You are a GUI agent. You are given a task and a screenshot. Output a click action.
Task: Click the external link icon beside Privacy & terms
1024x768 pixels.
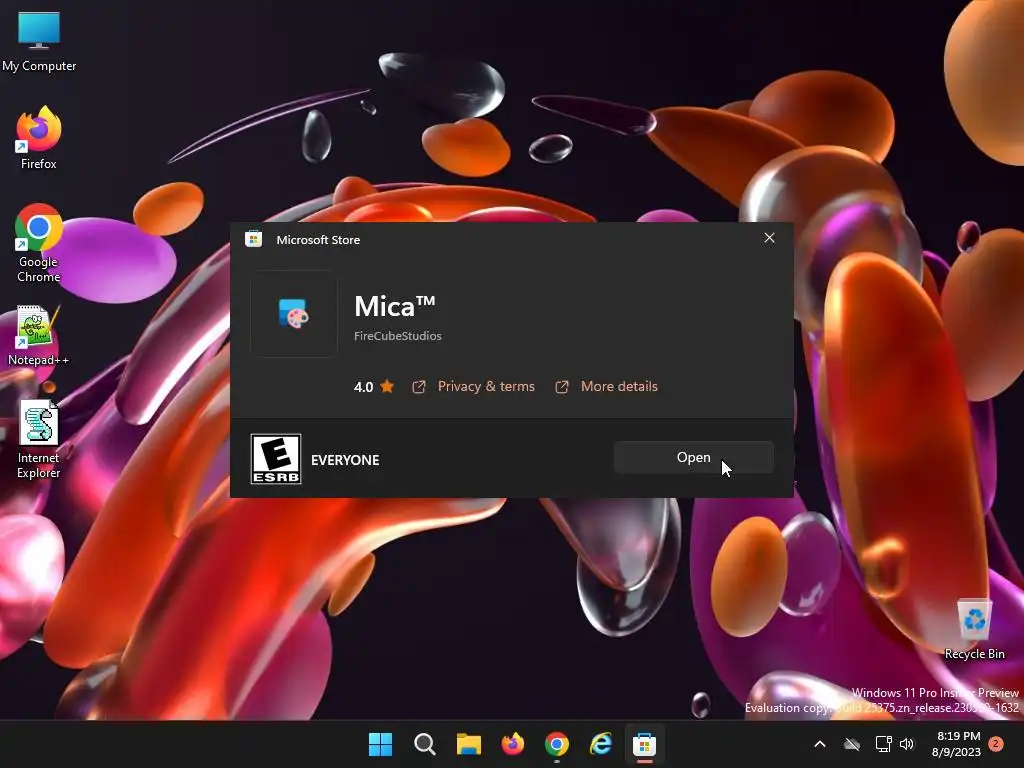pos(419,387)
